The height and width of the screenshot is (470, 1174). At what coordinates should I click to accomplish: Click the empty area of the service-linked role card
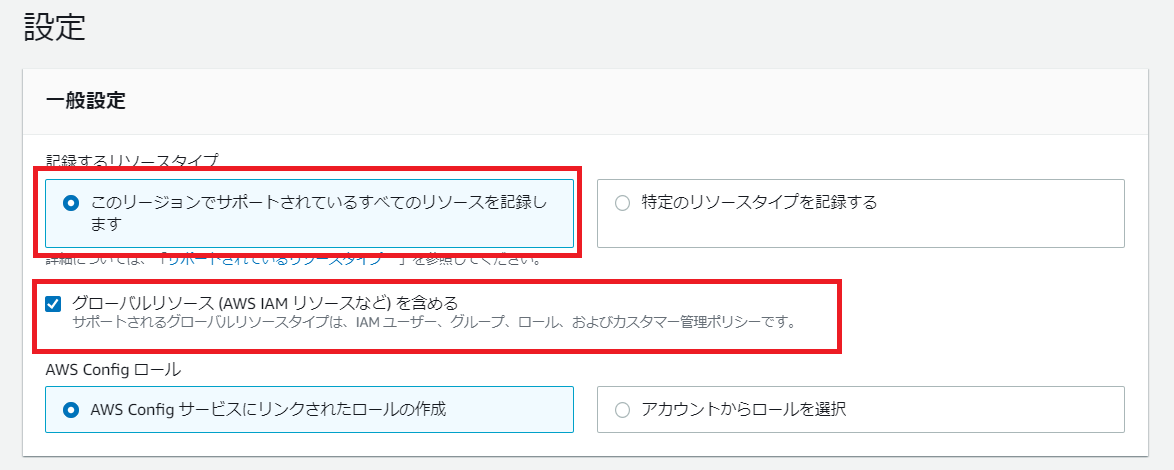(x=509, y=409)
